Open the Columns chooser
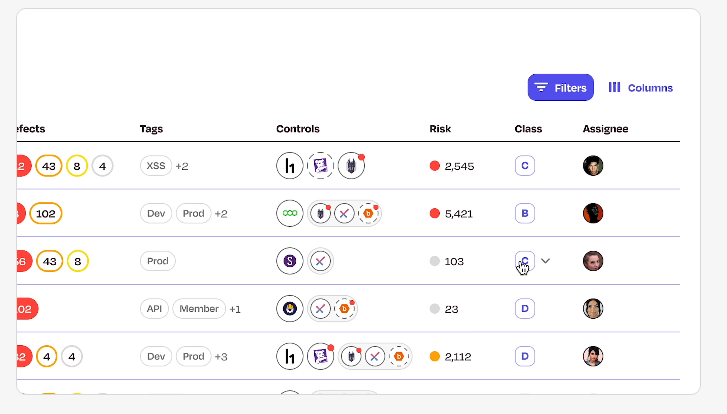The image size is (727, 414). coord(640,88)
